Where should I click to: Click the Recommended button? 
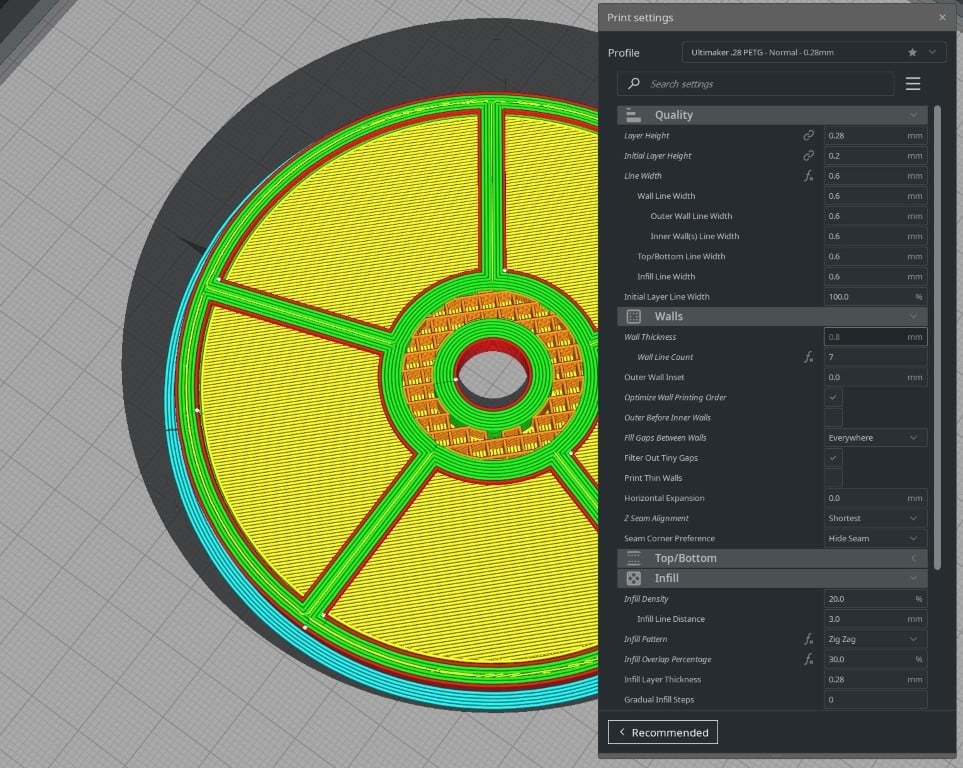663,732
